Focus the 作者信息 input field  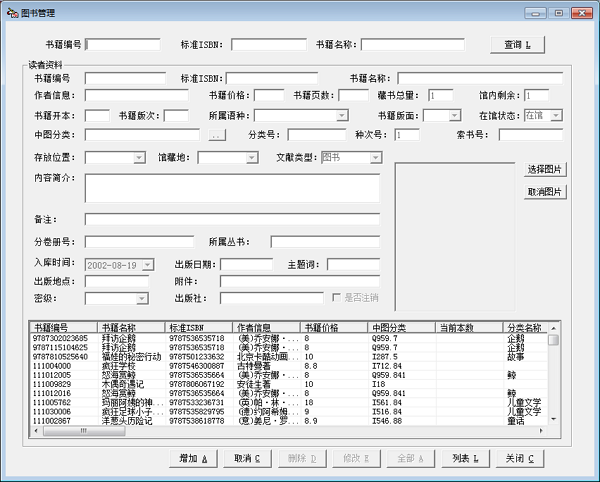(137, 95)
